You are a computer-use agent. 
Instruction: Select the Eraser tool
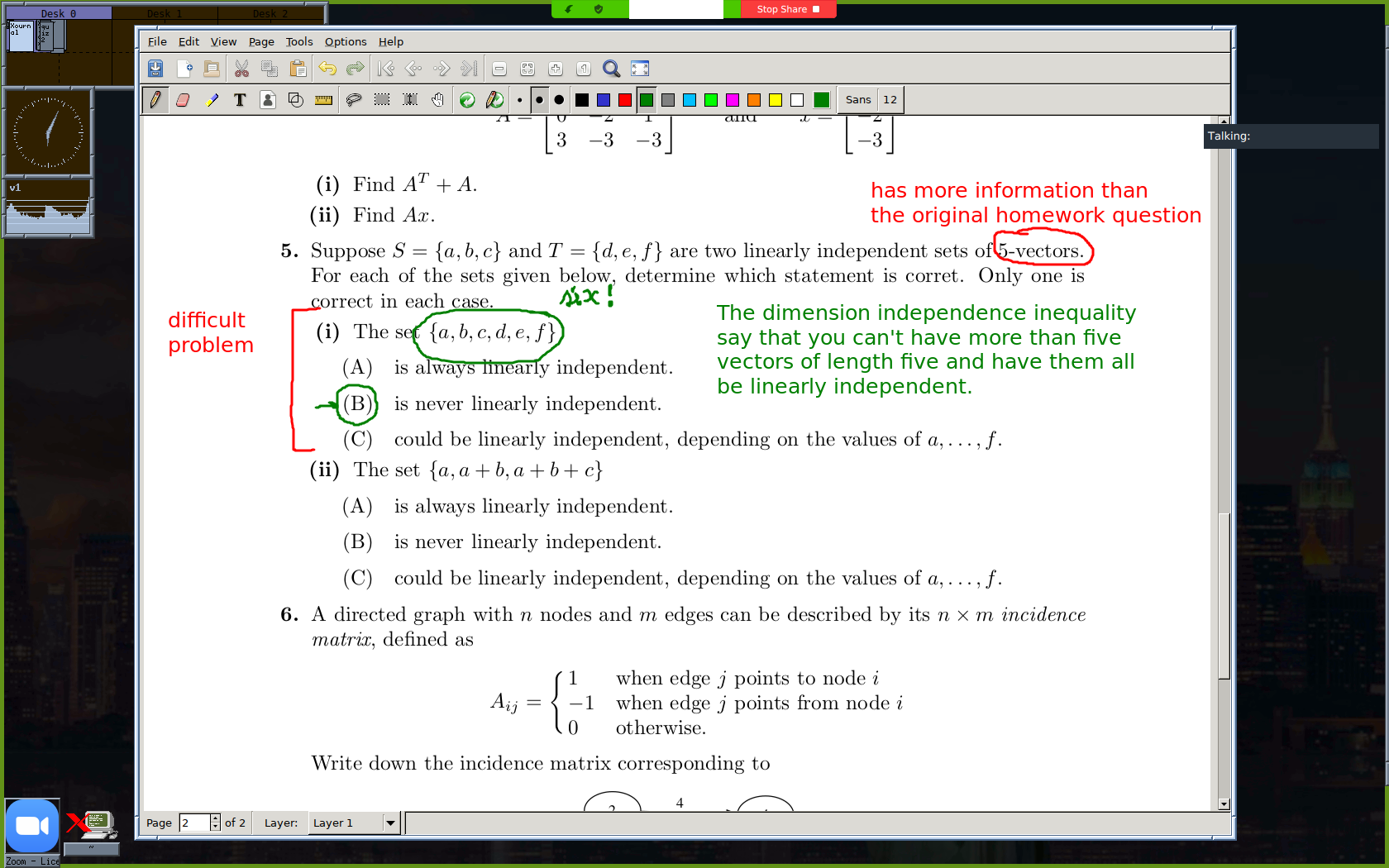(183, 100)
